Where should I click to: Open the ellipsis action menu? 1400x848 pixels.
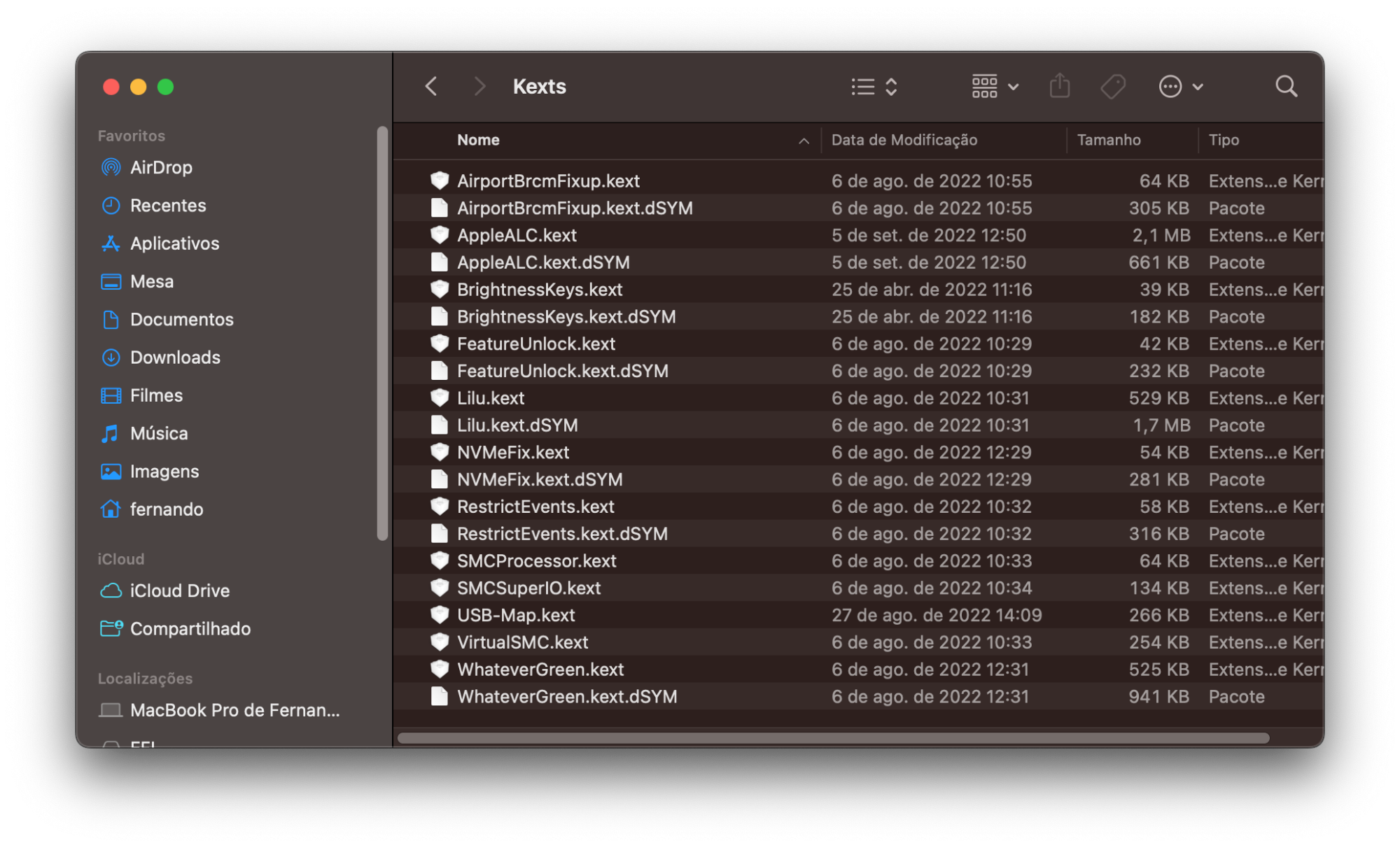[1181, 87]
